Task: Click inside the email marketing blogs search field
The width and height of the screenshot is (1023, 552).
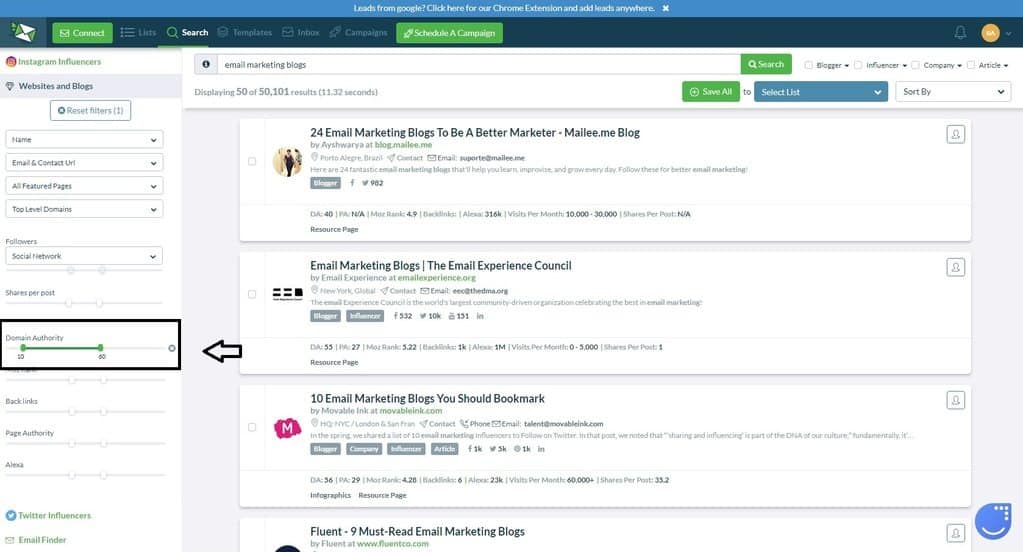Action: click(476, 64)
